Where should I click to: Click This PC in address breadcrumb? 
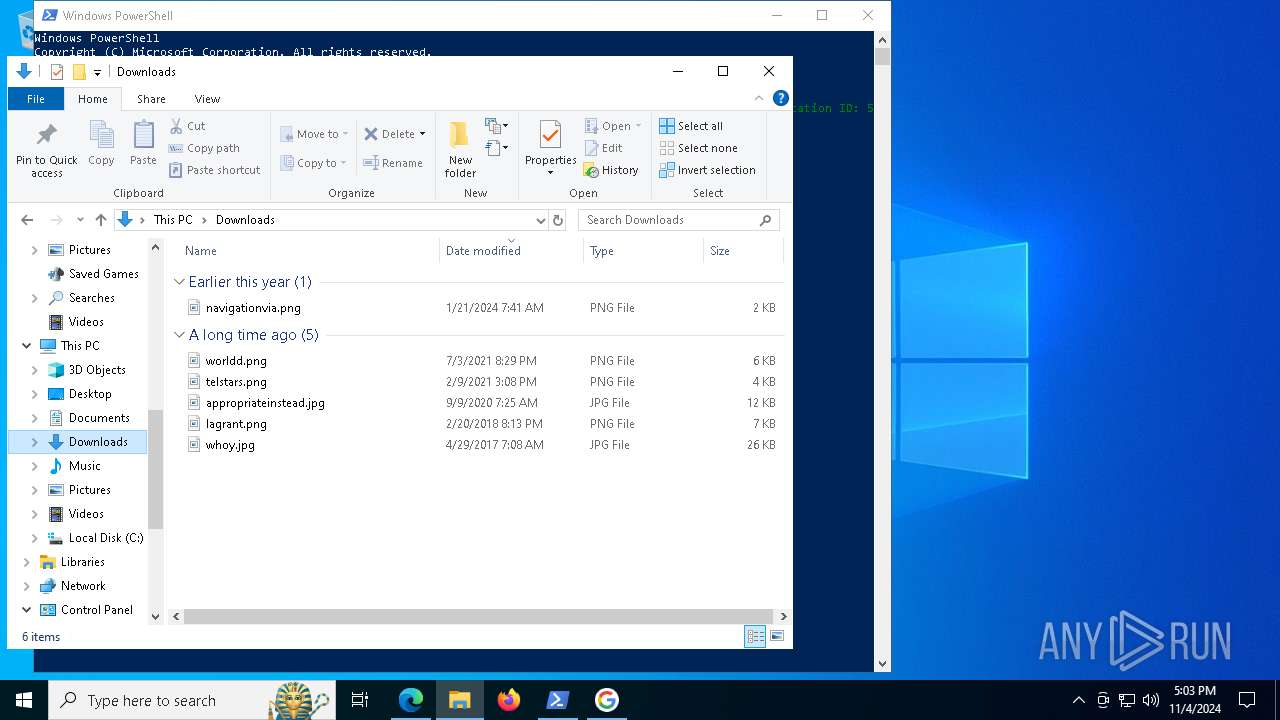[x=173, y=220]
